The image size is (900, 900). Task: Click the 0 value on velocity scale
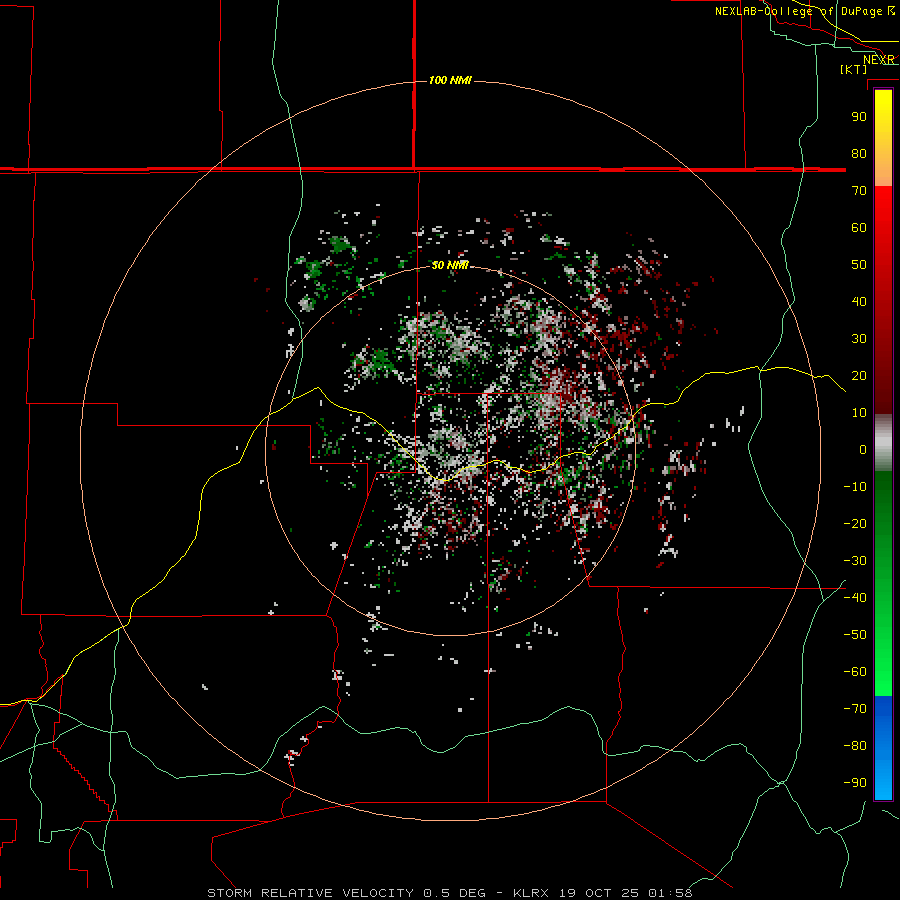pyautogui.click(x=863, y=449)
